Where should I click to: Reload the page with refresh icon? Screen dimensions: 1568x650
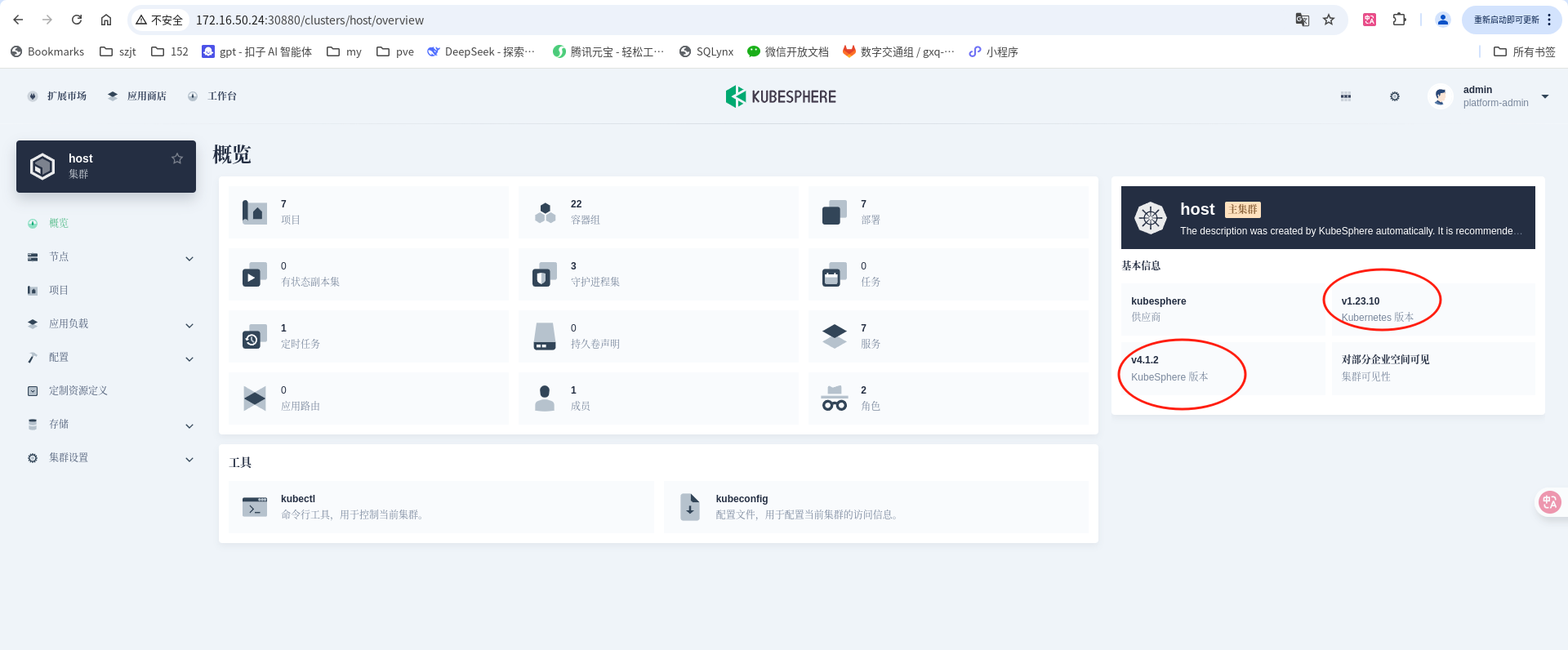pyautogui.click(x=77, y=20)
